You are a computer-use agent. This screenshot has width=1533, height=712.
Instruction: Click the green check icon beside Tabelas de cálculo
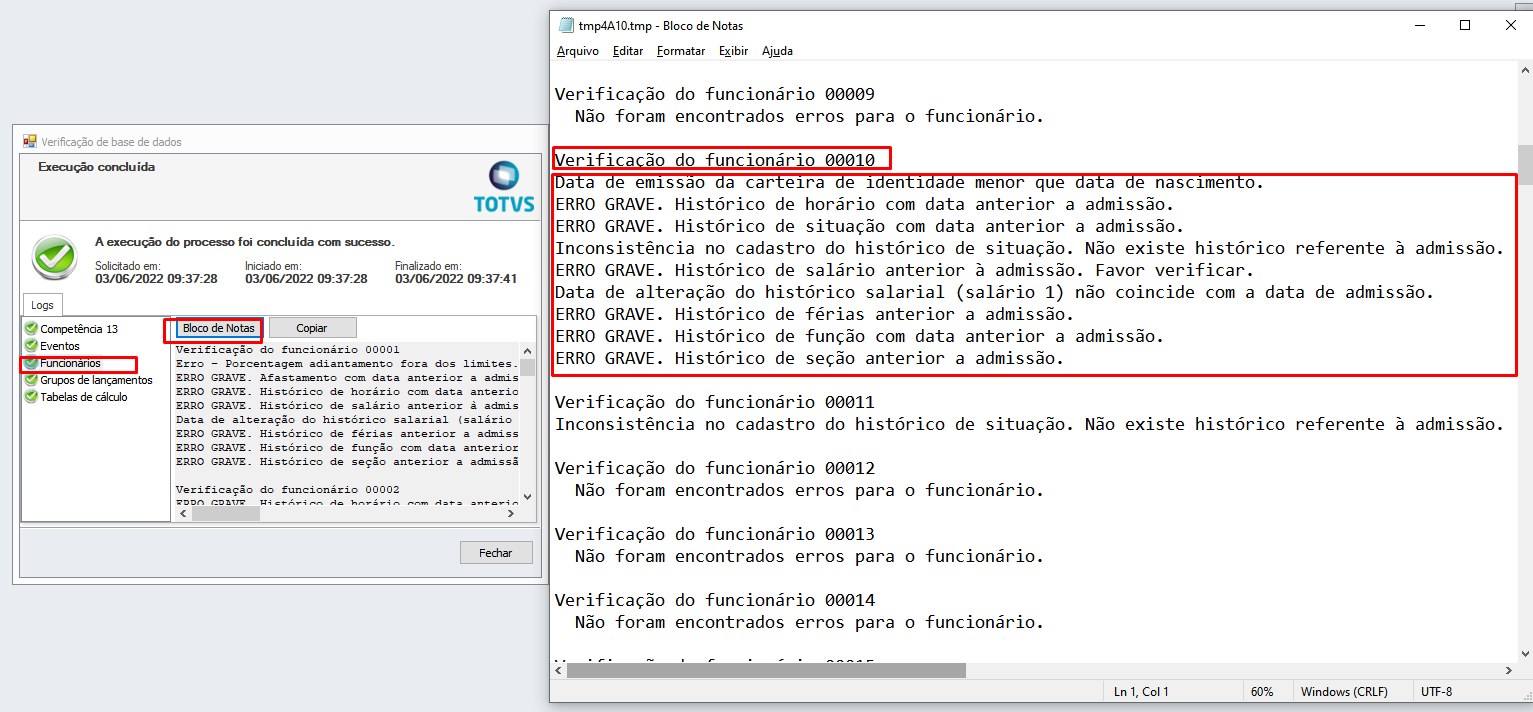(31, 397)
